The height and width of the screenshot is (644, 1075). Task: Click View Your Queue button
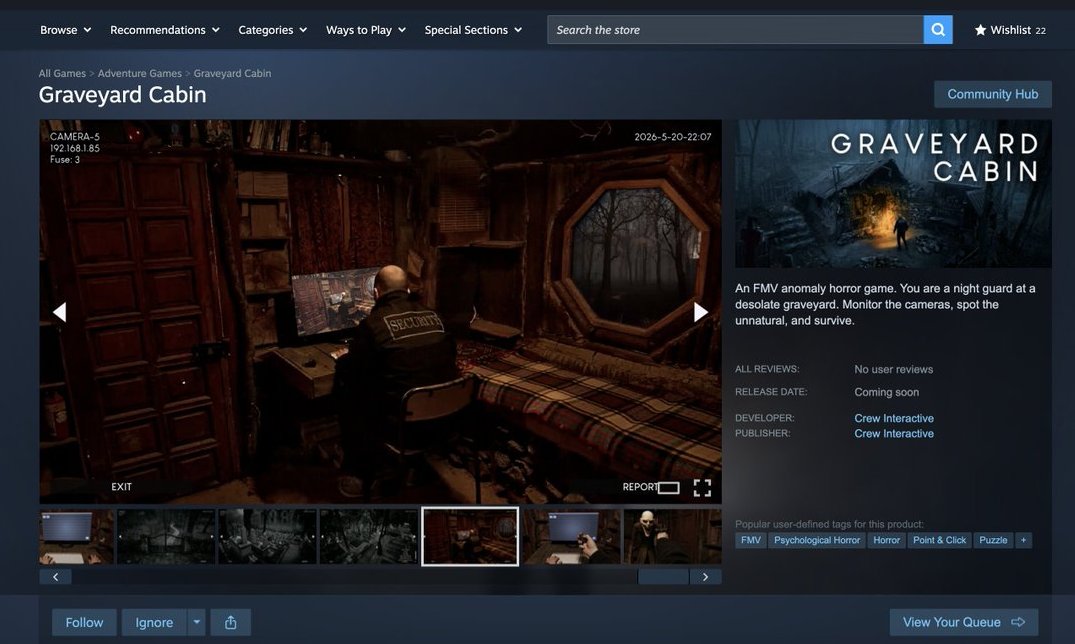[964, 622]
